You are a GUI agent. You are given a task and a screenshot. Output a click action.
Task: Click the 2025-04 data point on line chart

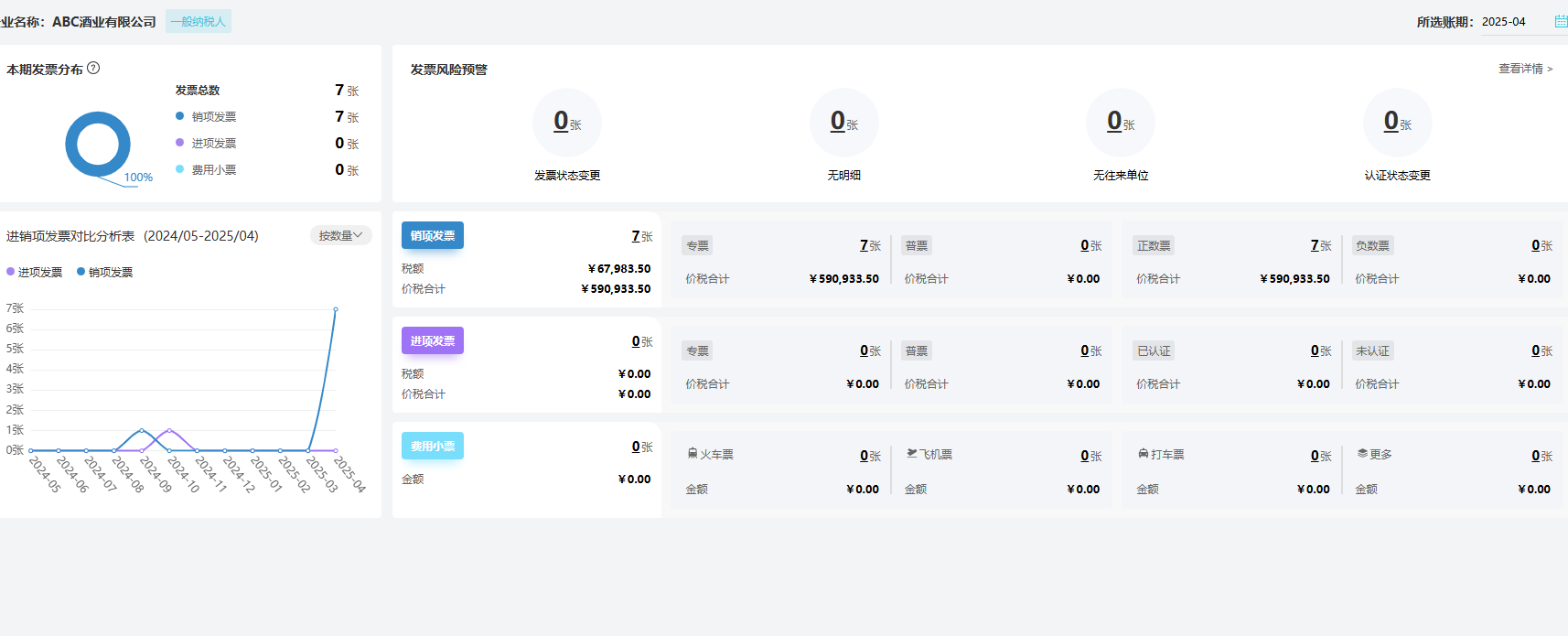336,309
